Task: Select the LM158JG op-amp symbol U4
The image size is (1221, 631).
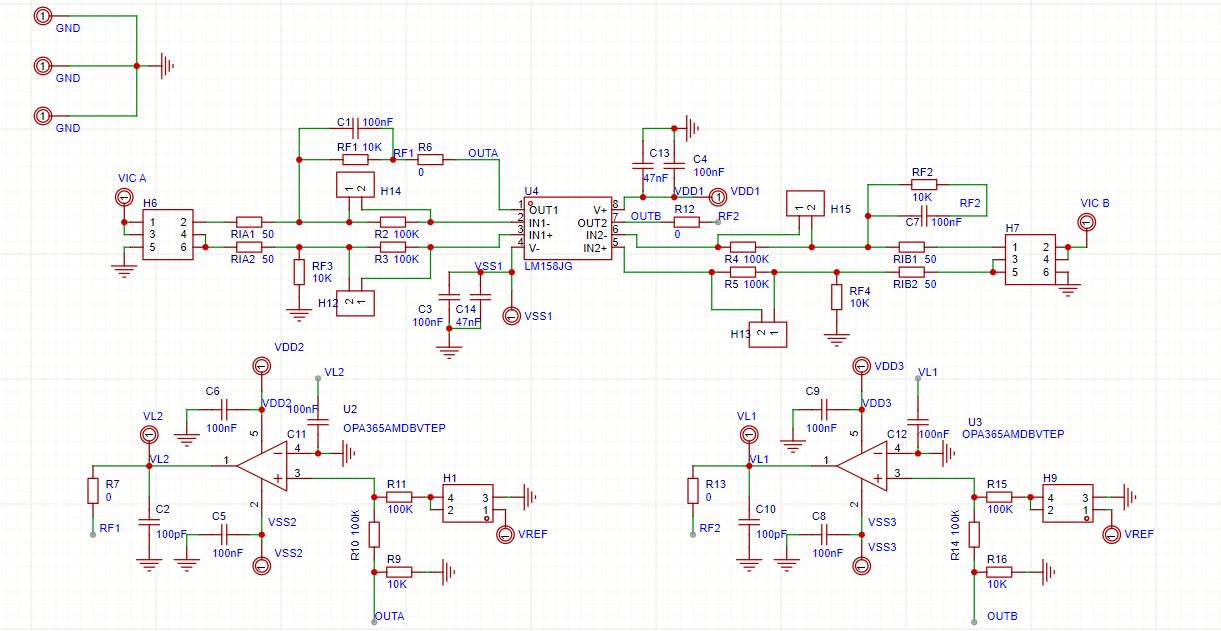Action: click(x=570, y=230)
